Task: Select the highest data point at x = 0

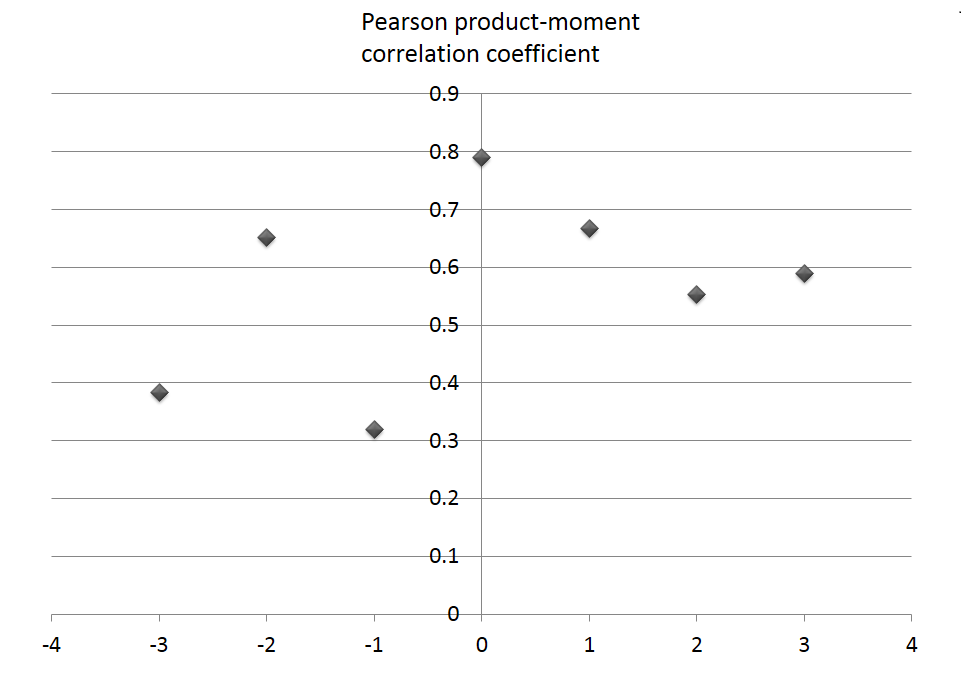Action: click(481, 157)
